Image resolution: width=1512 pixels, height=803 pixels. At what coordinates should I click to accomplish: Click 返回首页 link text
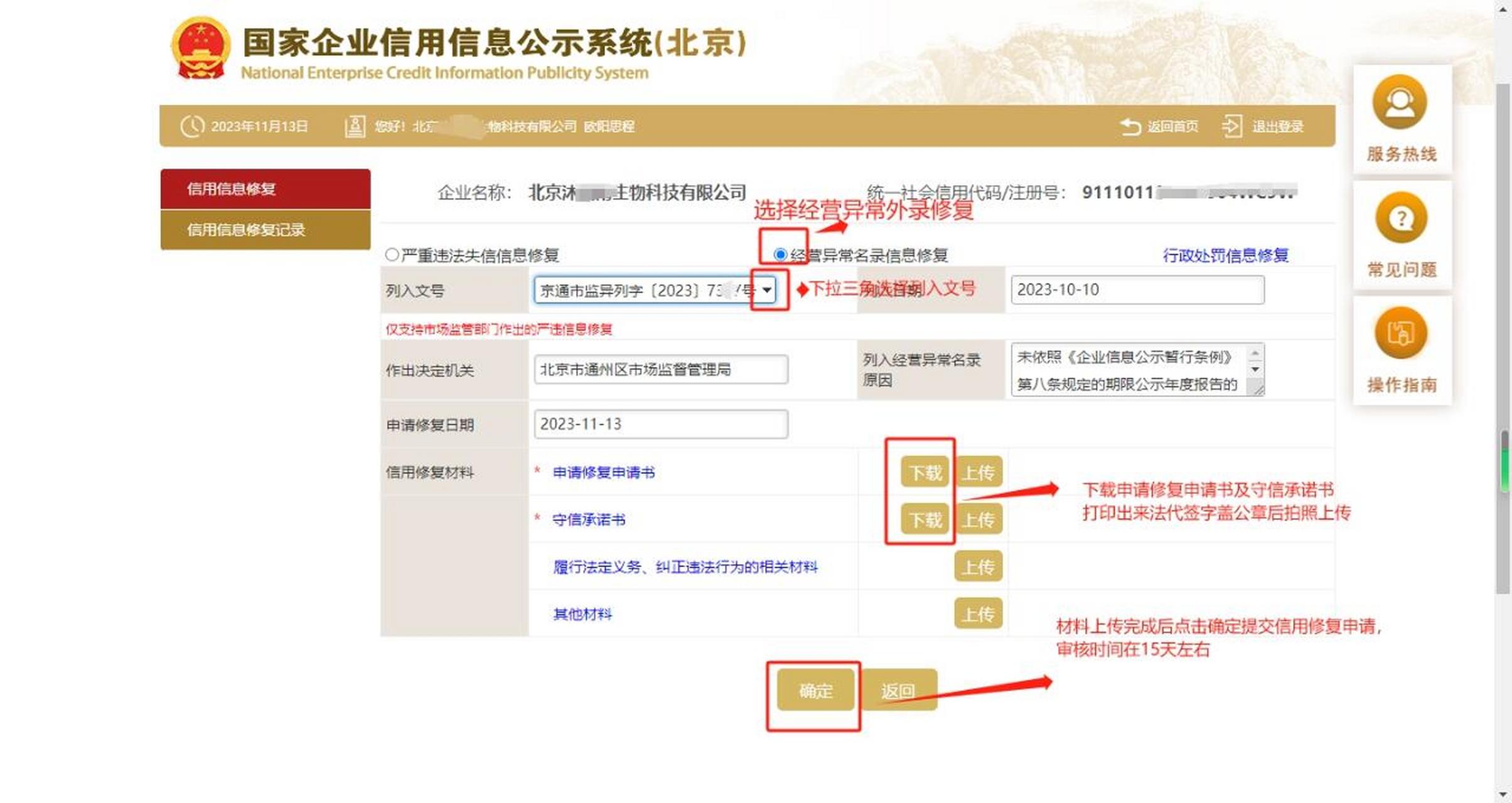coord(1172,126)
